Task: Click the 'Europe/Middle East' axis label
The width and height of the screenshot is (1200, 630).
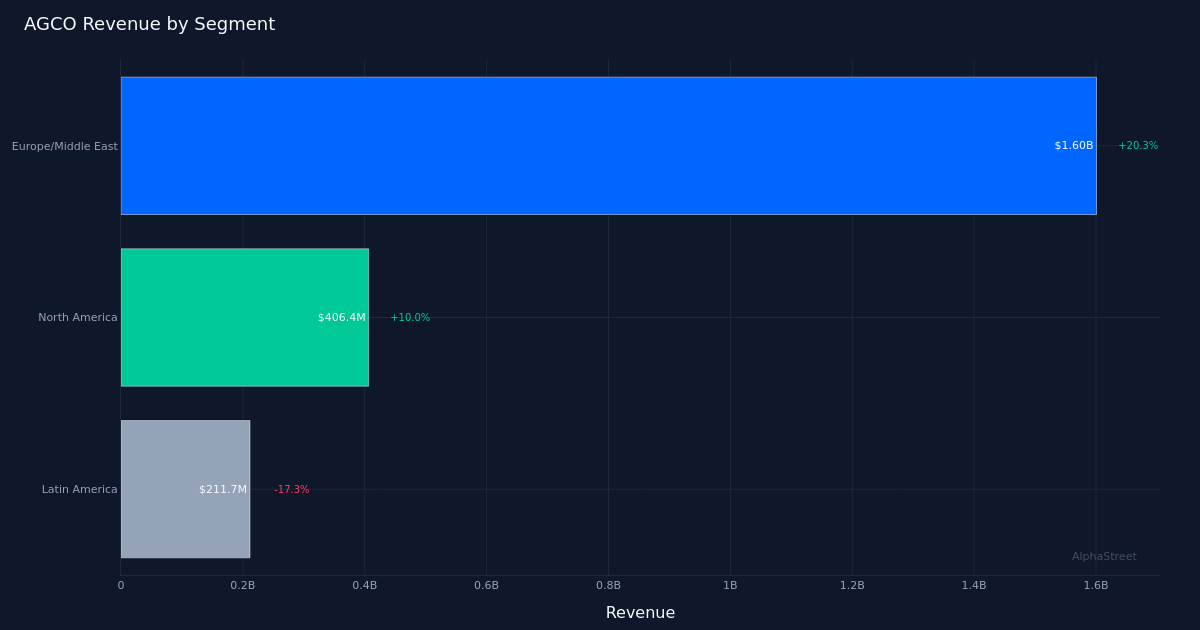Action: click(x=65, y=146)
